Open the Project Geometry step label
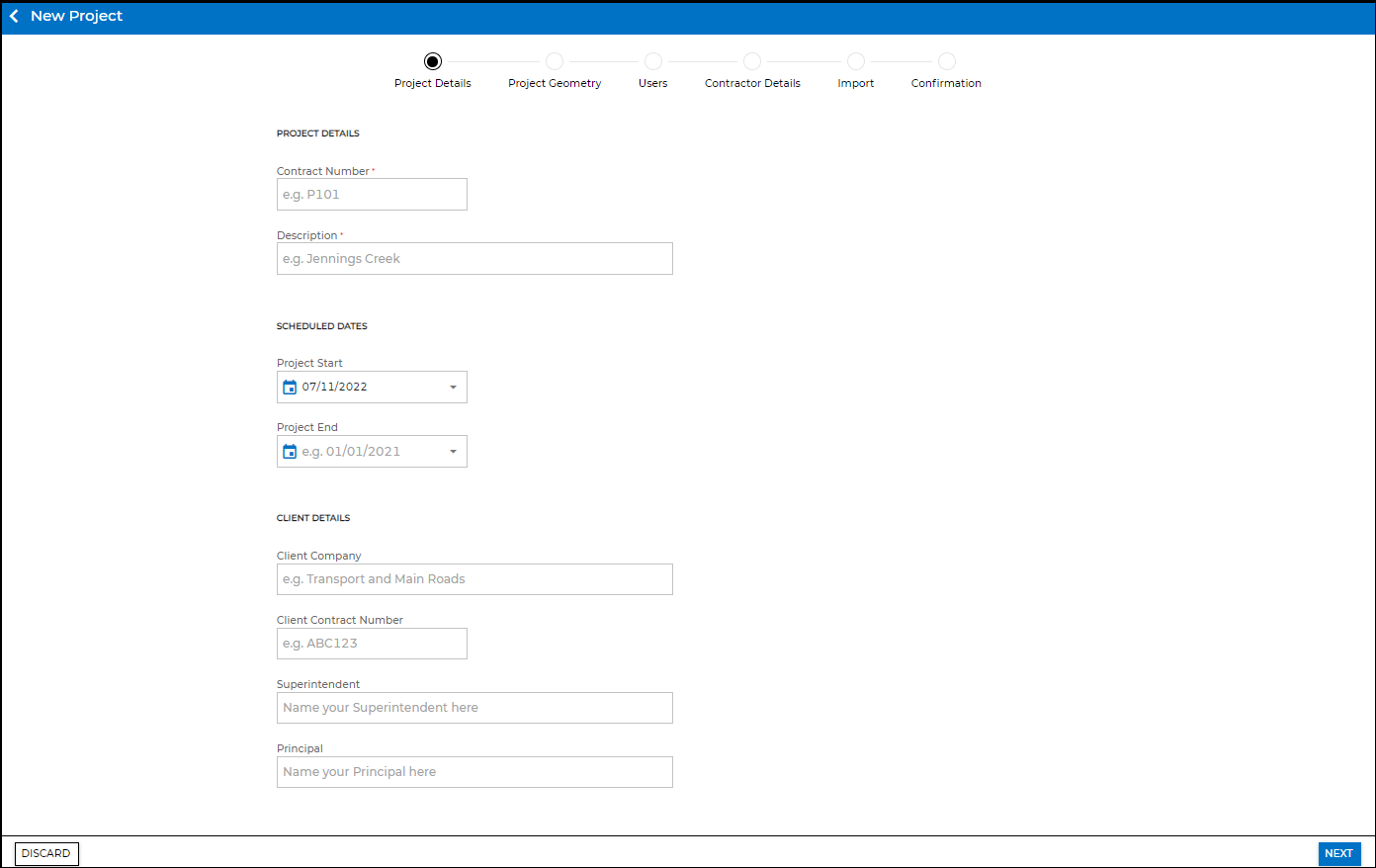The image size is (1376, 868). (555, 83)
